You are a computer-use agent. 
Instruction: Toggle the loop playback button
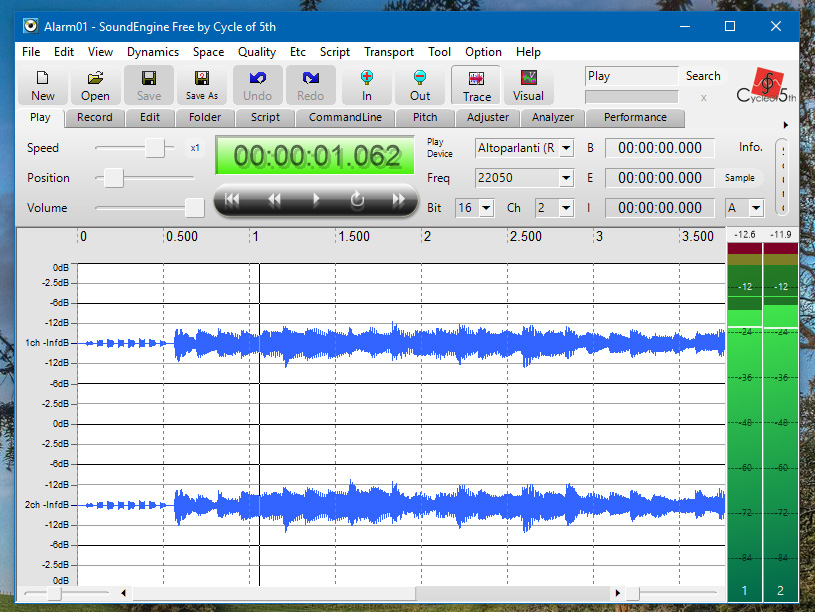(x=357, y=200)
